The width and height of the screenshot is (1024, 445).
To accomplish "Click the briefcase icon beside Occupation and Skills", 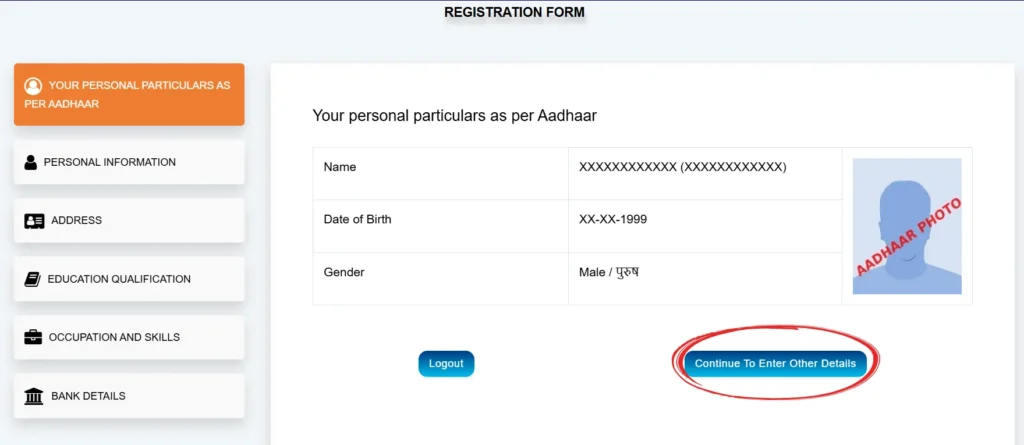I will 33,337.
